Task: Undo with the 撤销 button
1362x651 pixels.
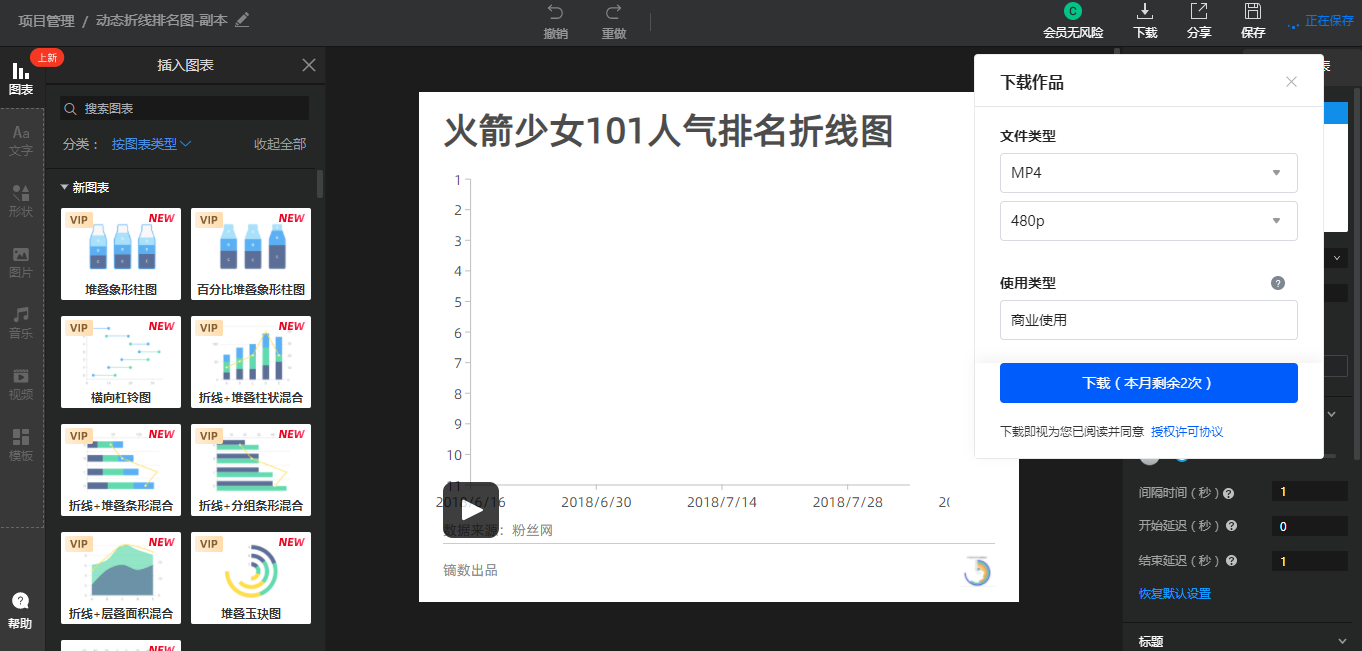Action: (x=556, y=22)
